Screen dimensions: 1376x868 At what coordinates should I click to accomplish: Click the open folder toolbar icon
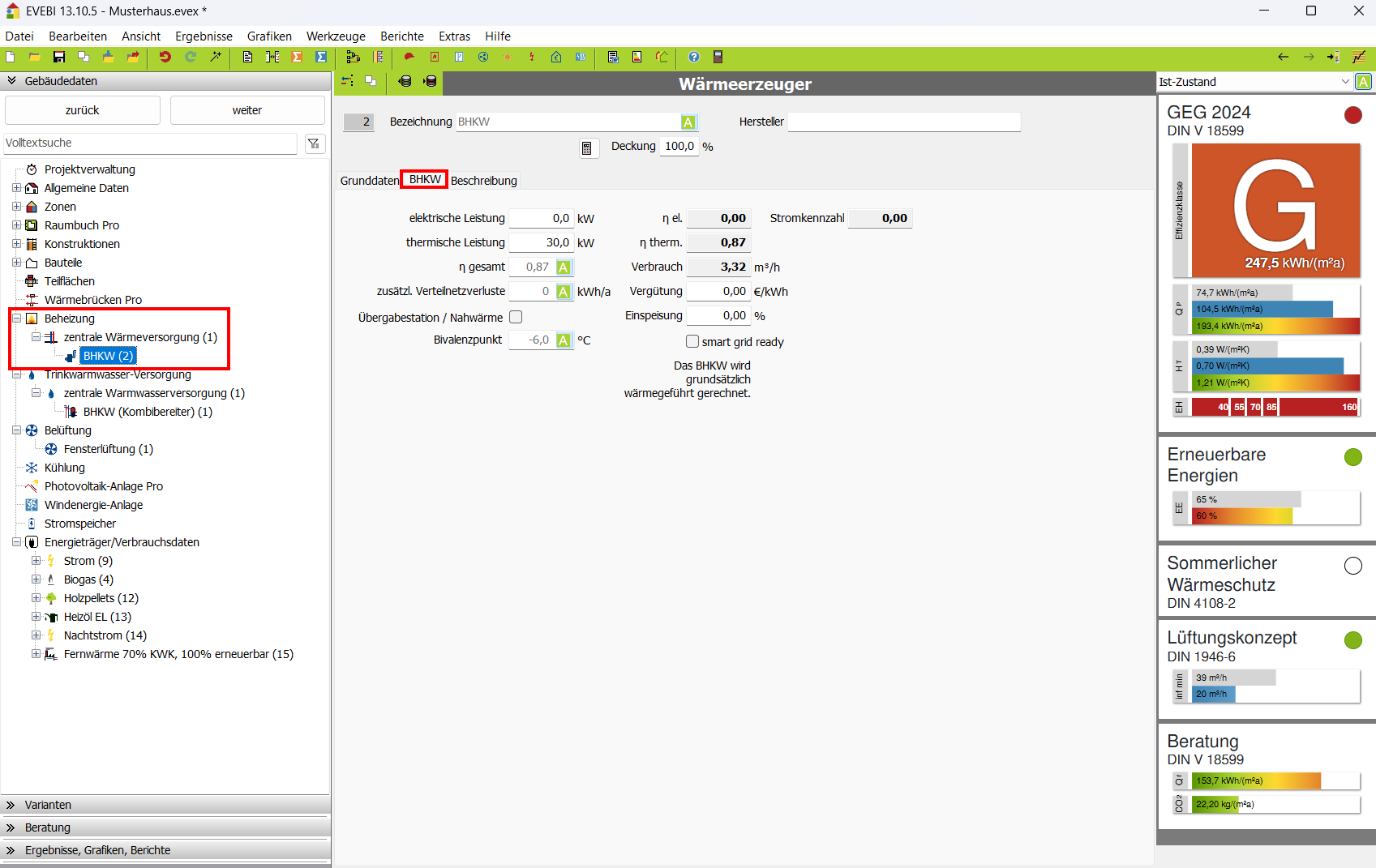click(34, 57)
